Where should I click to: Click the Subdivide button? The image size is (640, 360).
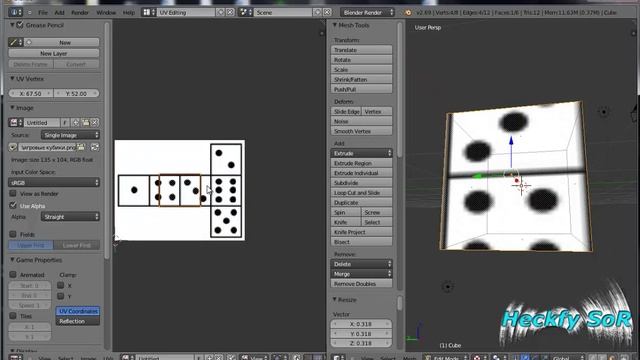click(x=362, y=183)
